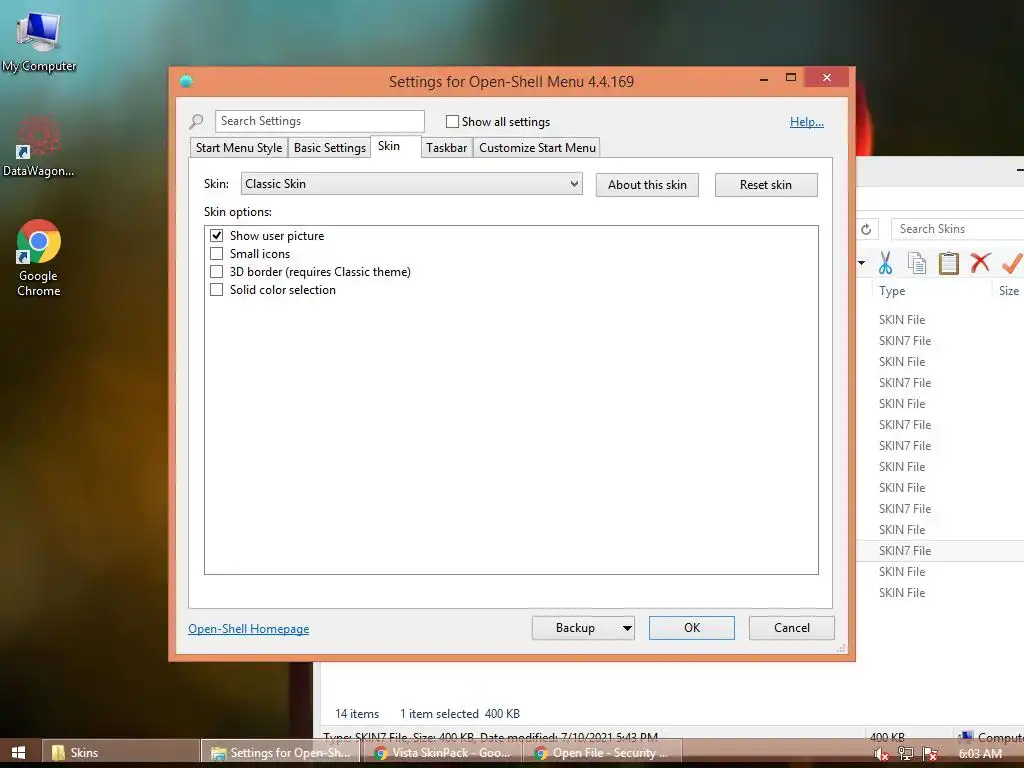The image size is (1024, 768).
Task: Click the Refresh icon next to Search Skins
Action: pyautogui.click(x=866, y=229)
